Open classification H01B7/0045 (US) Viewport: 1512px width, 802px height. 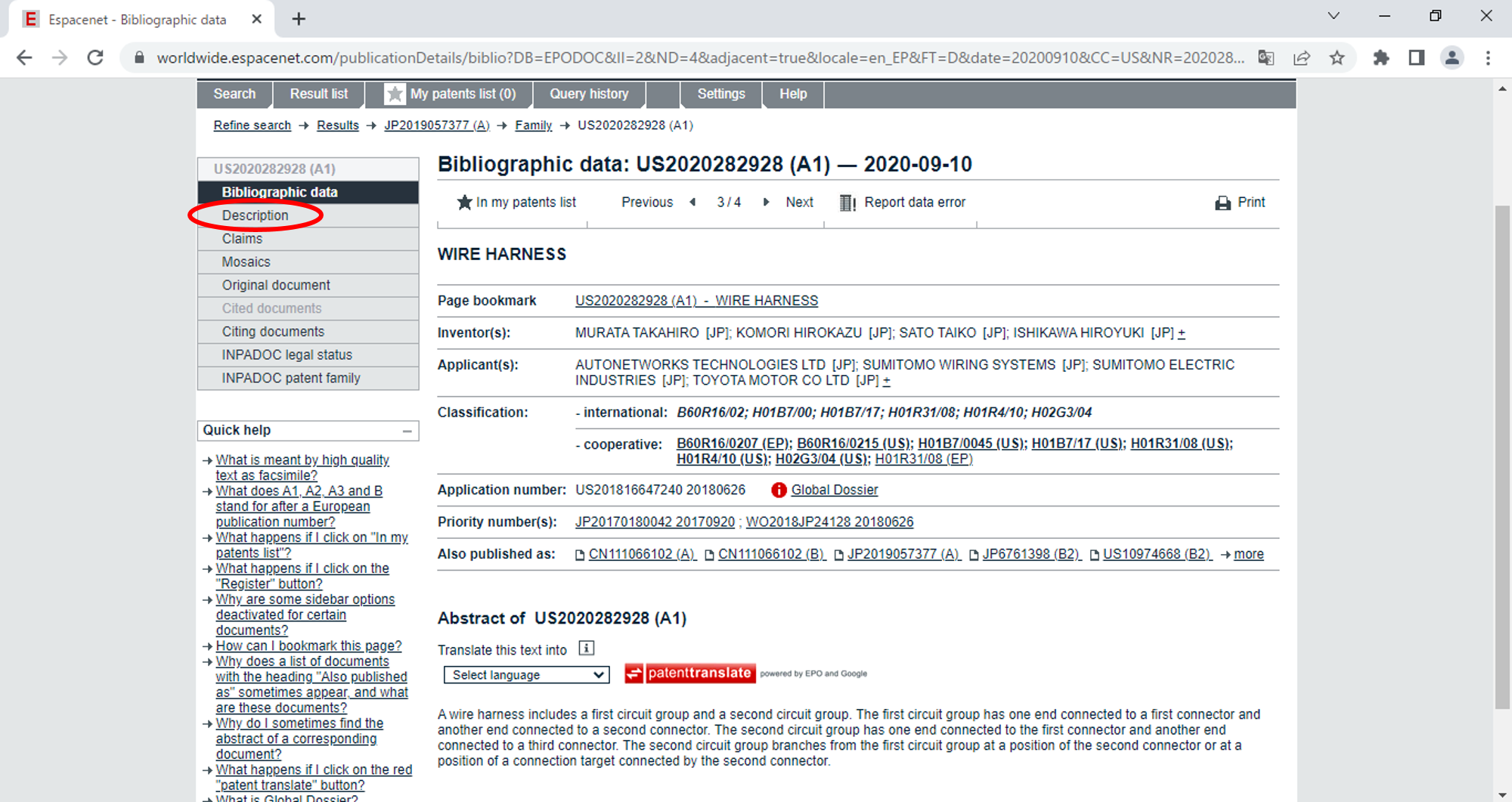(x=971, y=444)
